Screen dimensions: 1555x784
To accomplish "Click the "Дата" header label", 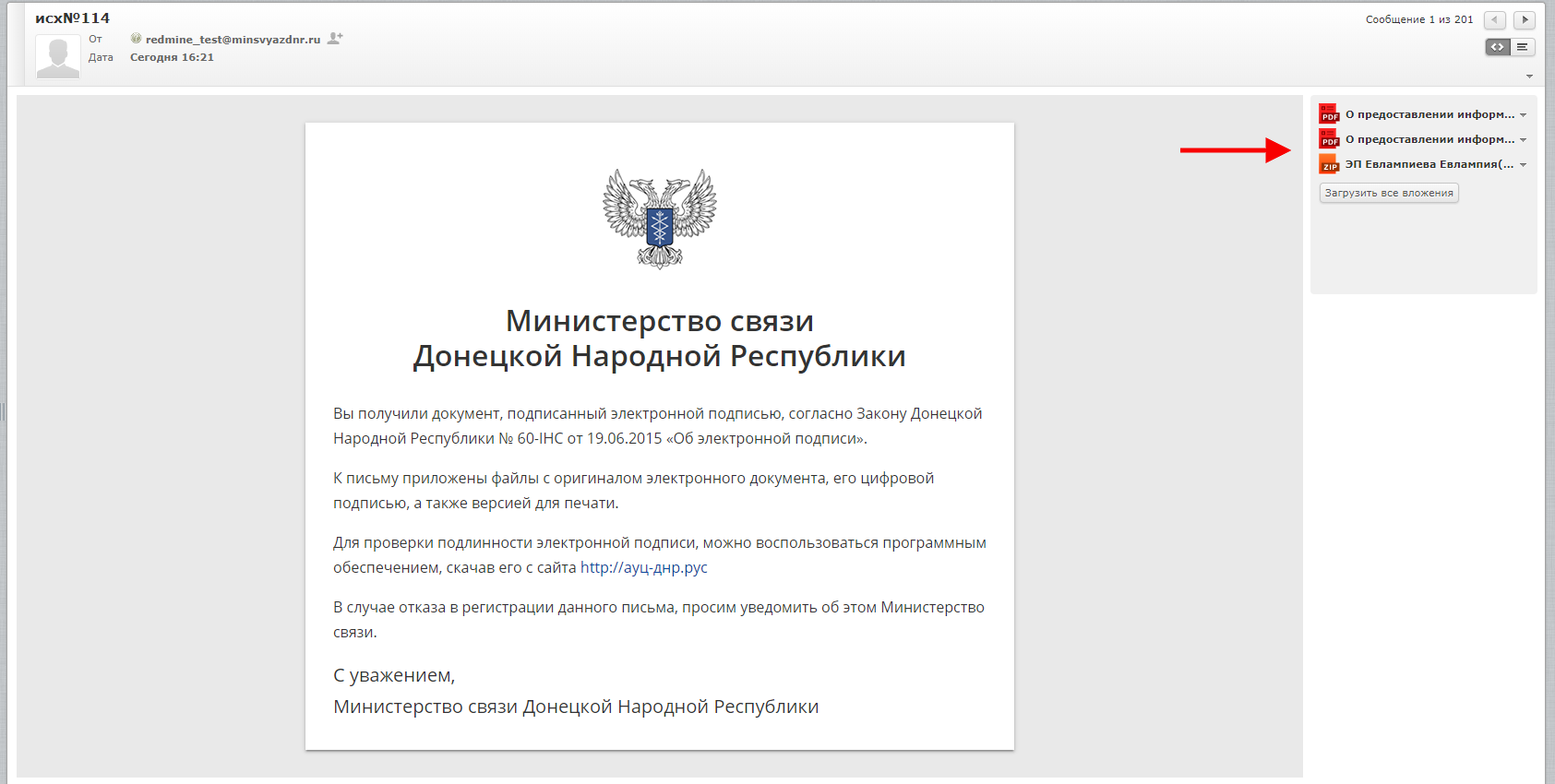I will [101, 57].
